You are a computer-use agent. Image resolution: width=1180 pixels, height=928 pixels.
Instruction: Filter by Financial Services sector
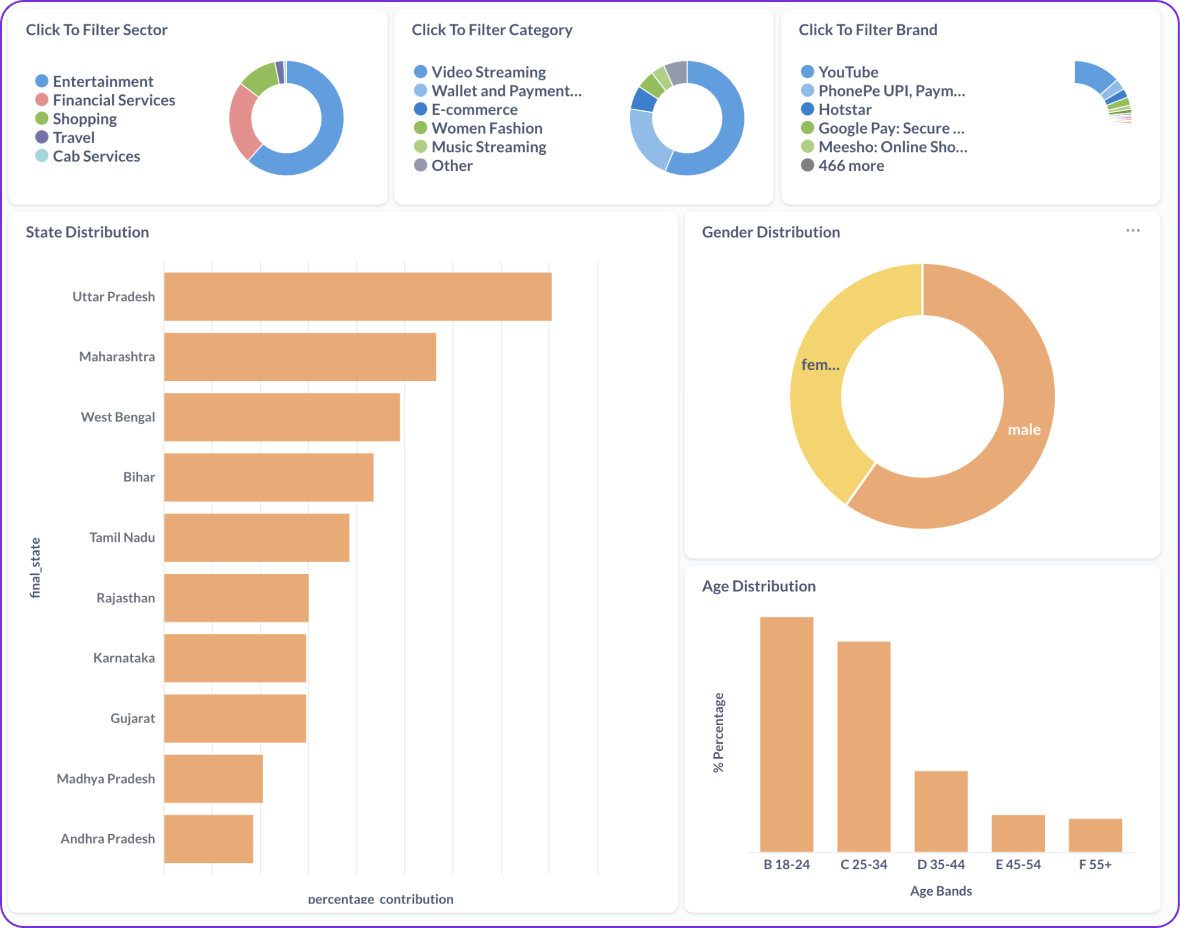113,100
